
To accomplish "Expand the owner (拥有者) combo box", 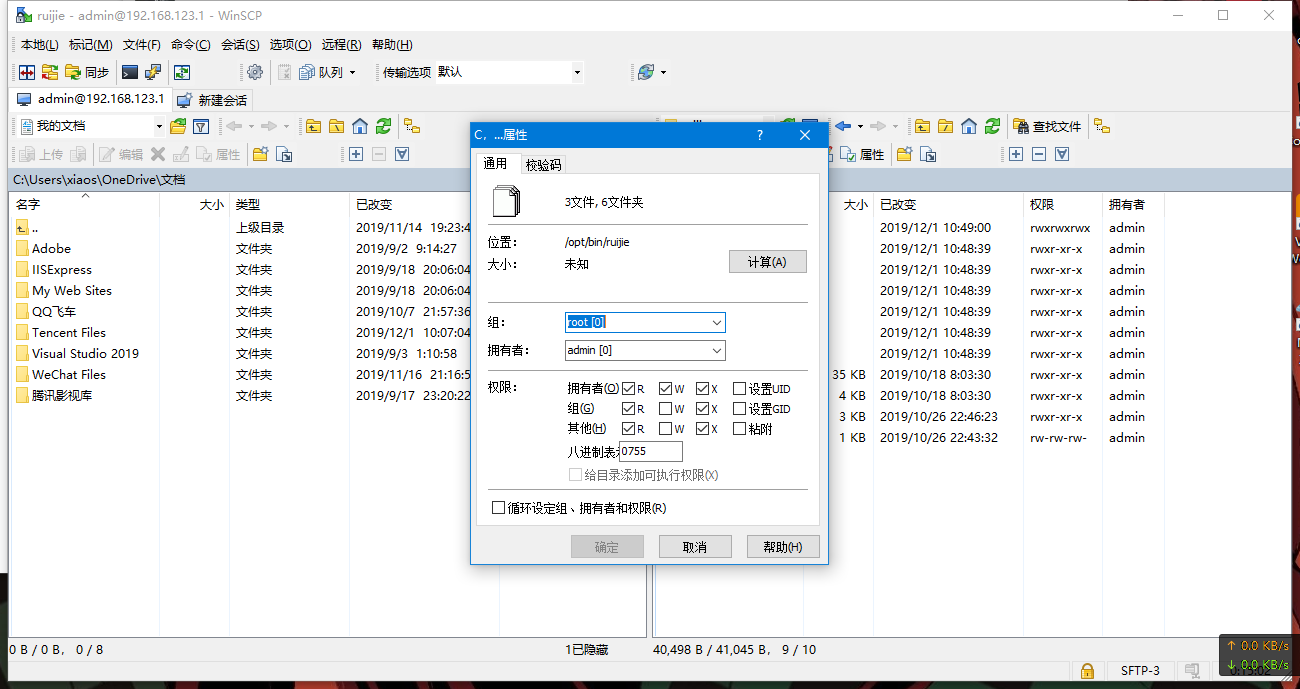I will tap(716, 351).
